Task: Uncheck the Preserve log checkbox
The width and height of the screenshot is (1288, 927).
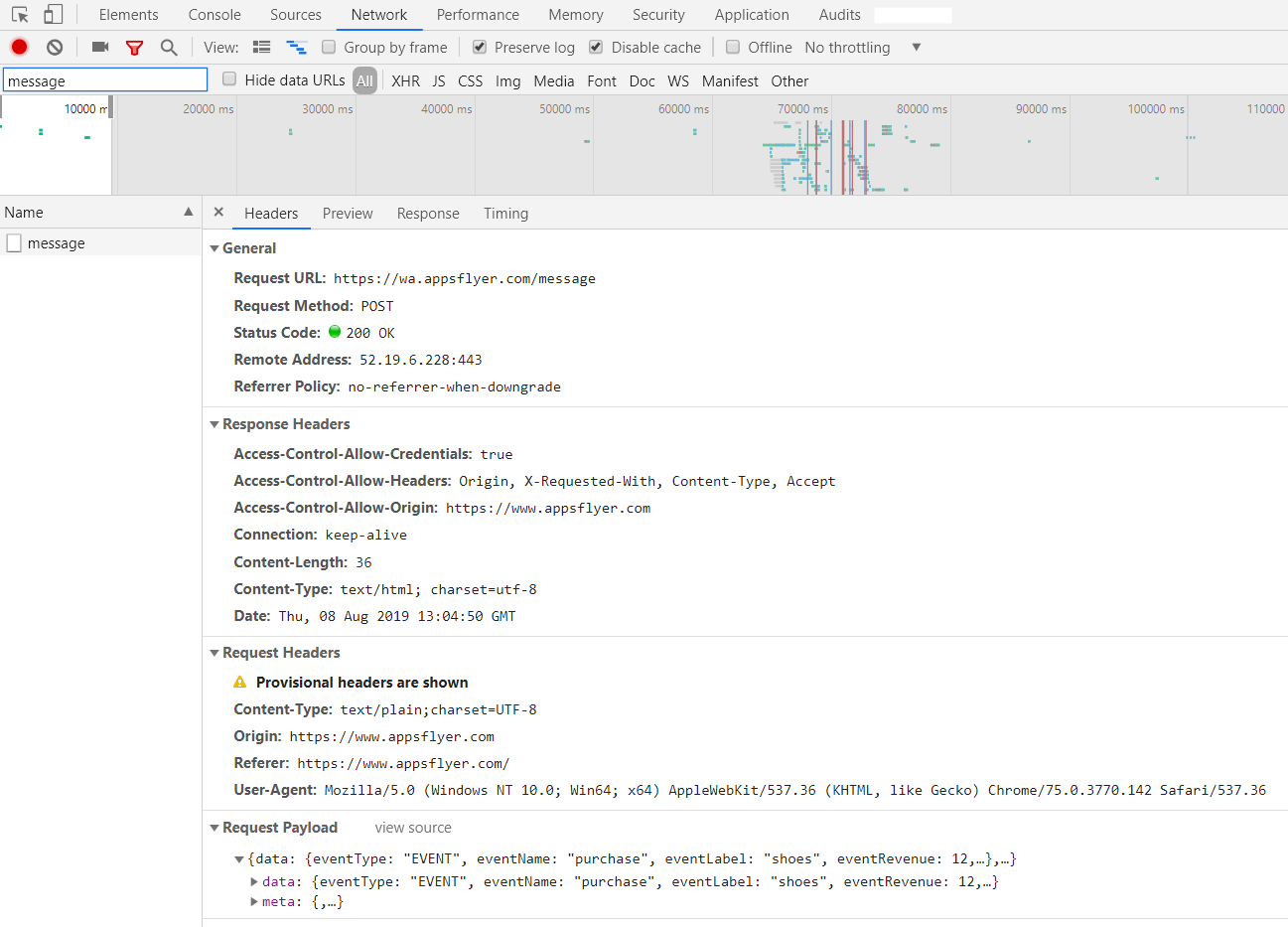Action: point(480,47)
